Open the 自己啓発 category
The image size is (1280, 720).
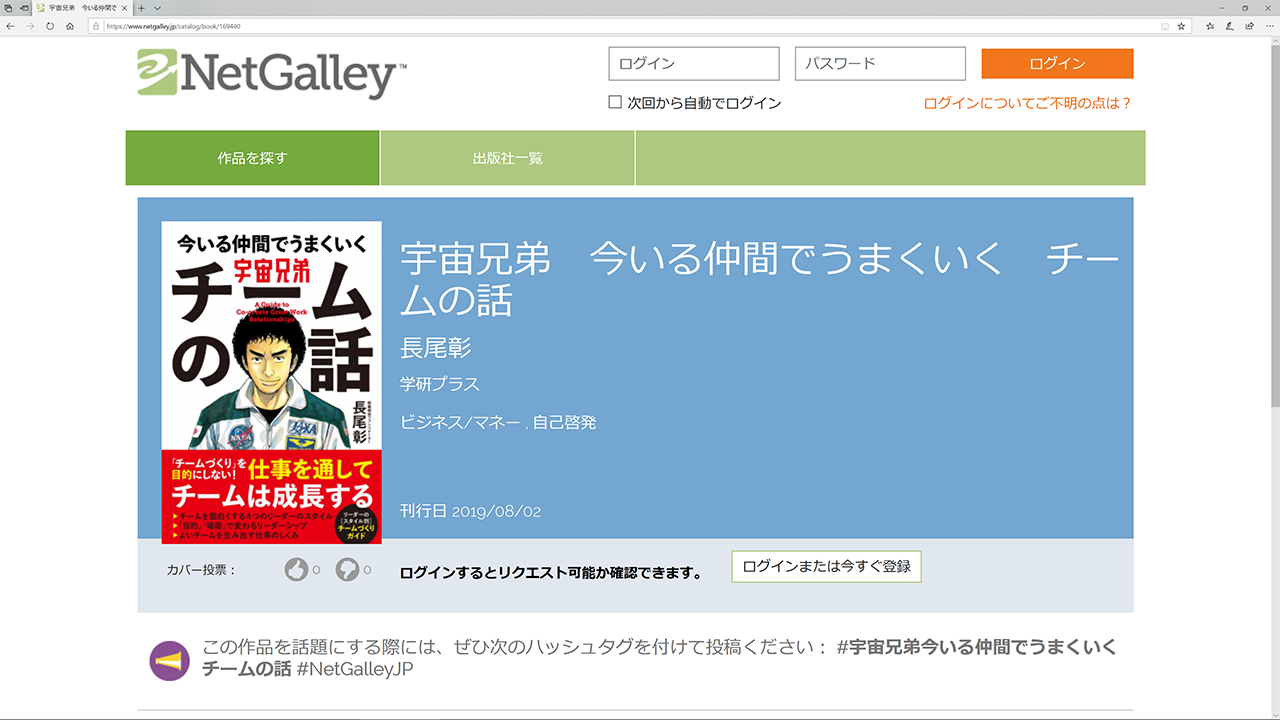click(x=564, y=423)
